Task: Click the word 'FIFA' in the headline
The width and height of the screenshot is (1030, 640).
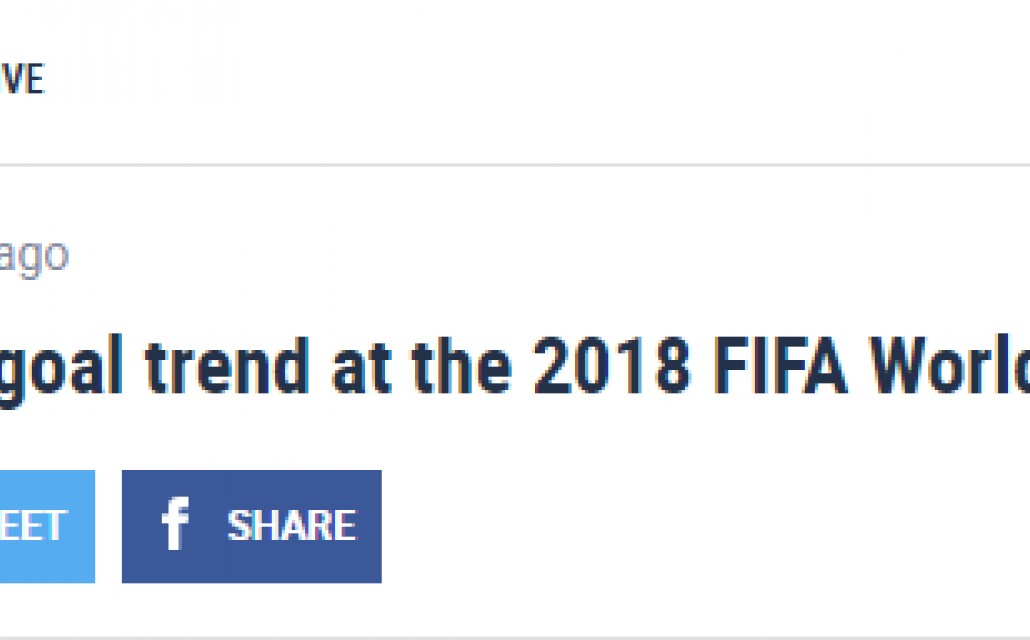Action: [x=780, y=365]
